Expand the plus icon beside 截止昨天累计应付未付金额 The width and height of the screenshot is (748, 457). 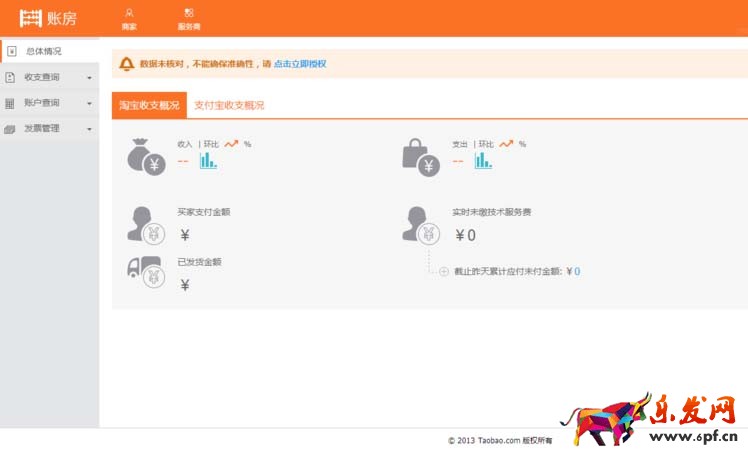[x=444, y=271]
